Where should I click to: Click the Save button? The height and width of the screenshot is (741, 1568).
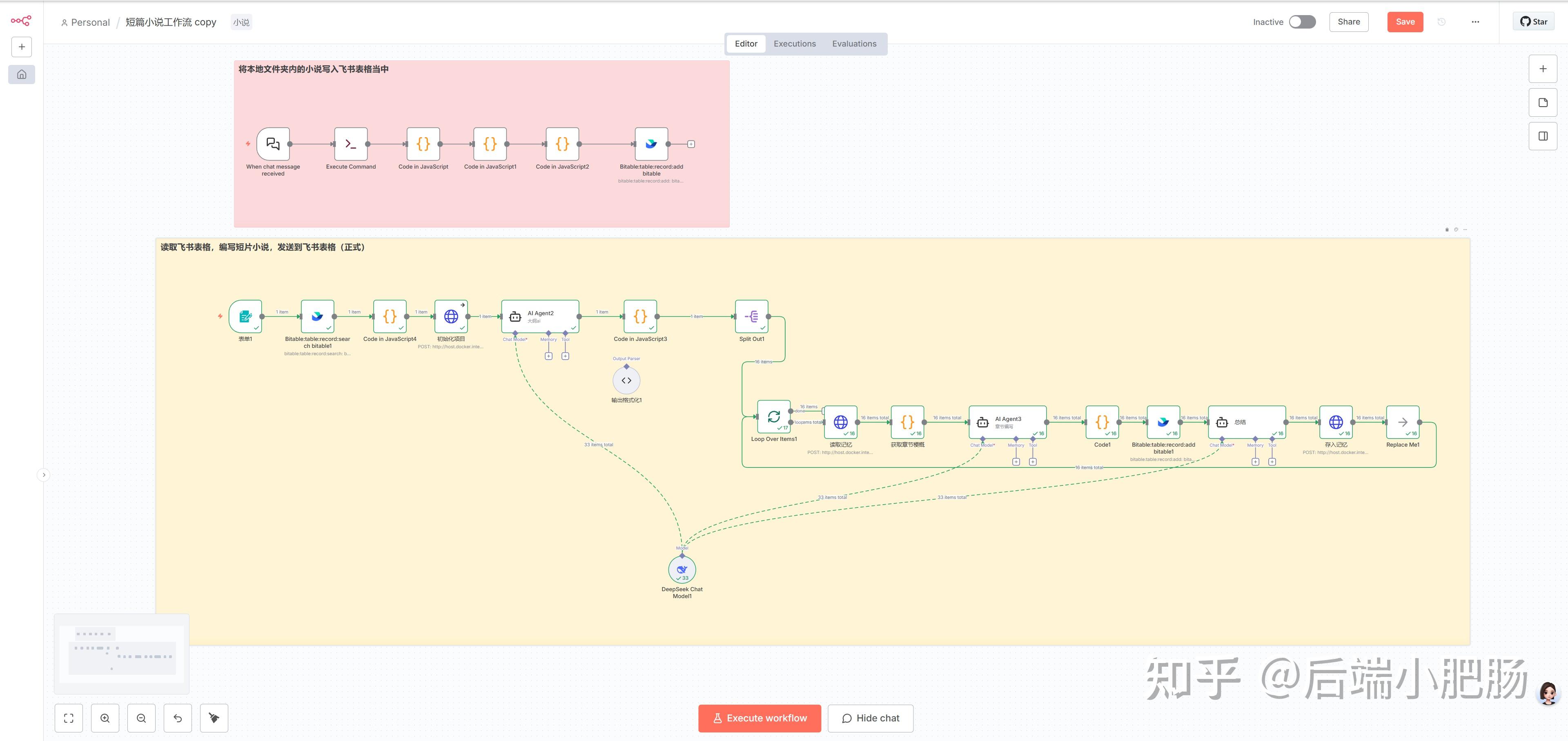[1405, 22]
